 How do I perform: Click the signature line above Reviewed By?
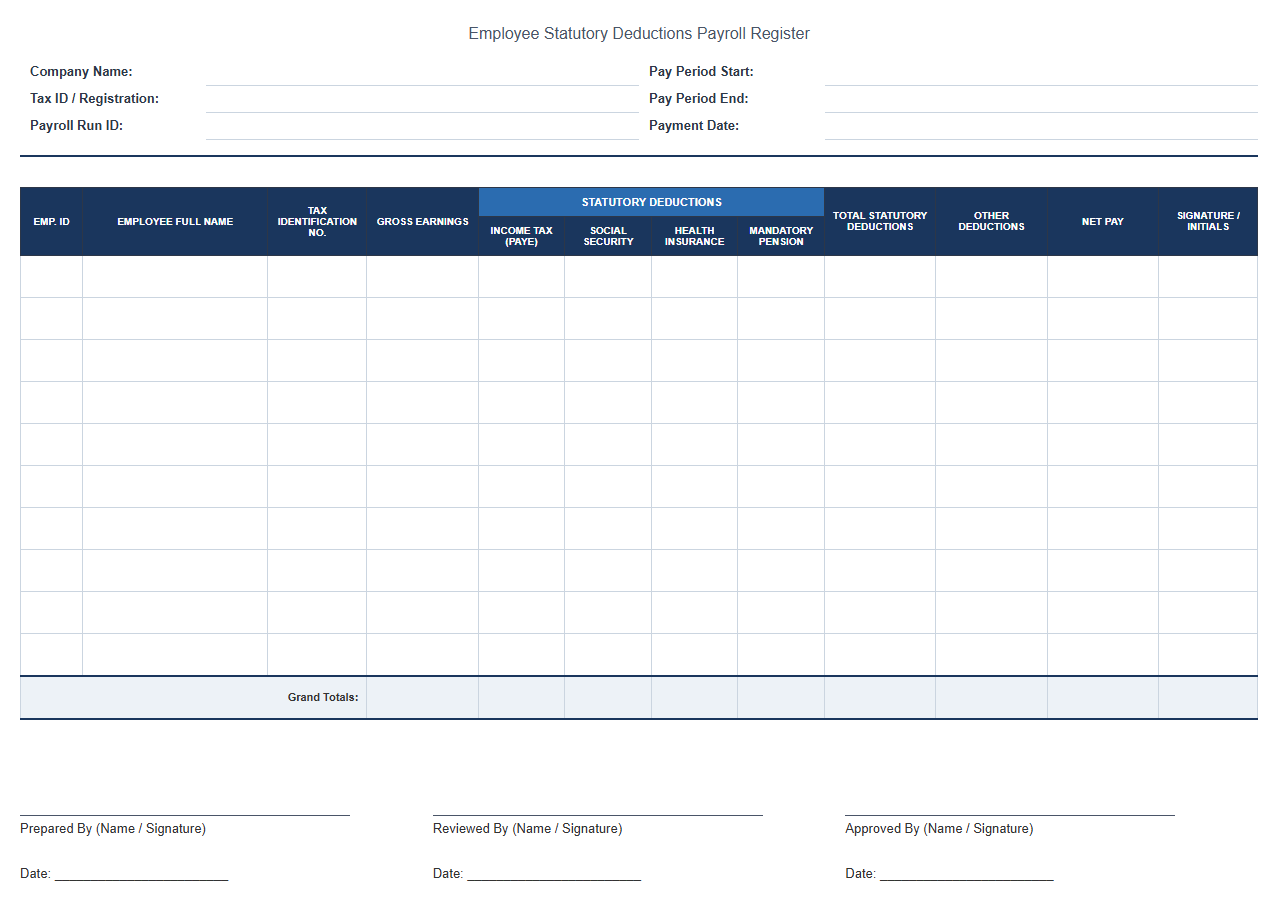click(x=598, y=815)
